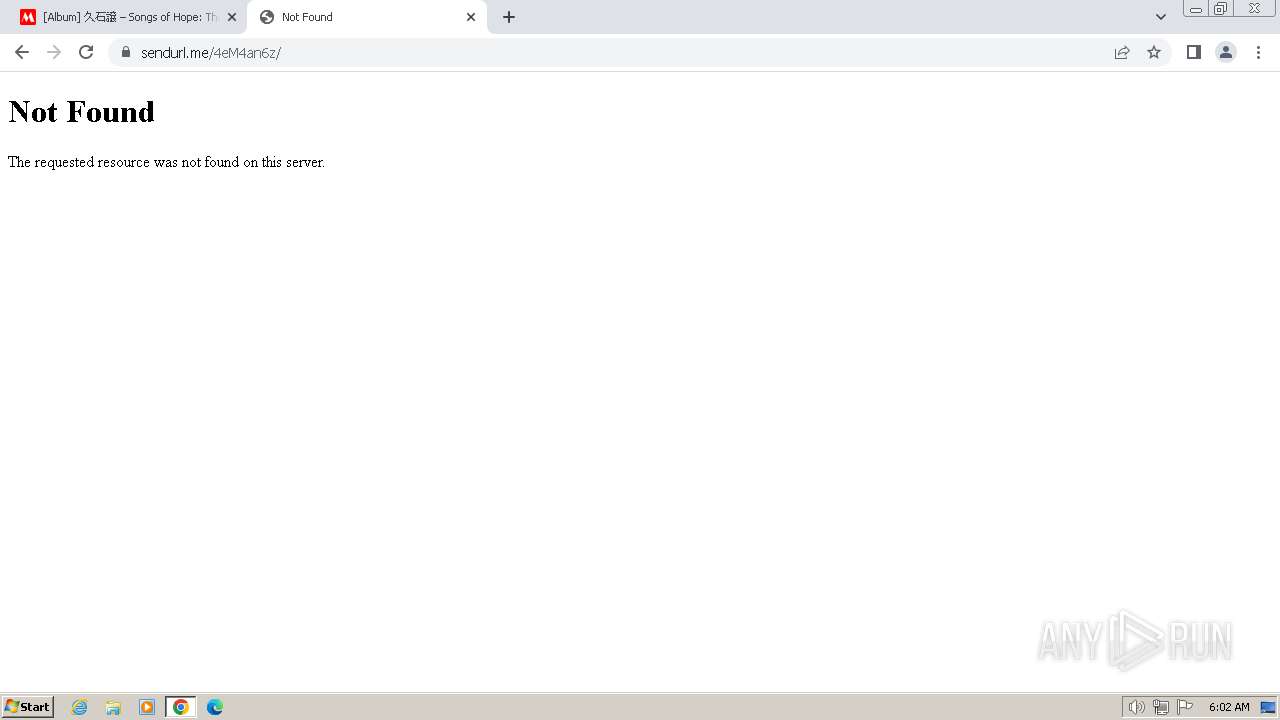Image resolution: width=1280 pixels, height=720 pixels.
Task: Open the Windows Start menu
Action: 28,707
